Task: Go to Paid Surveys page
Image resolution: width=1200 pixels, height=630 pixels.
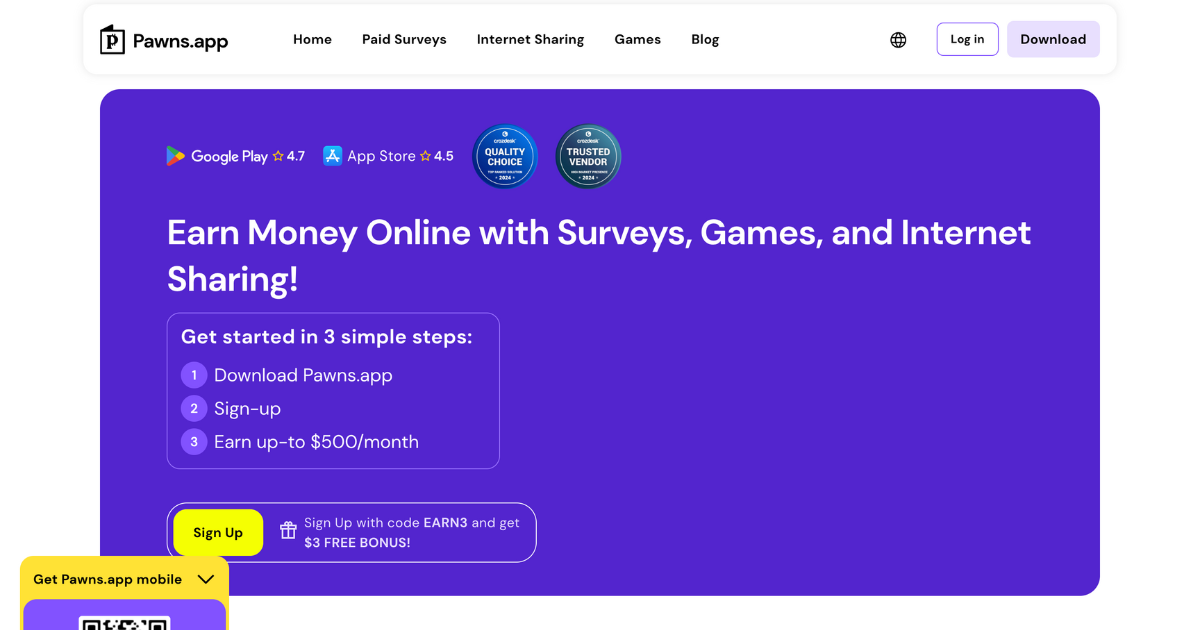Action: pyautogui.click(x=404, y=40)
